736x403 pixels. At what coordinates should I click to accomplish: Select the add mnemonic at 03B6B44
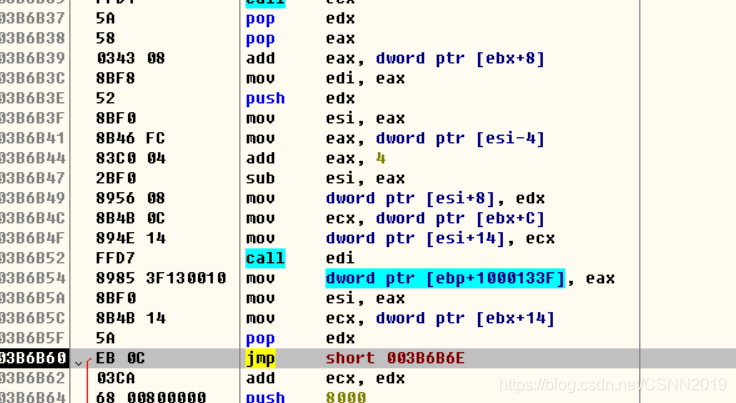click(x=260, y=158)
